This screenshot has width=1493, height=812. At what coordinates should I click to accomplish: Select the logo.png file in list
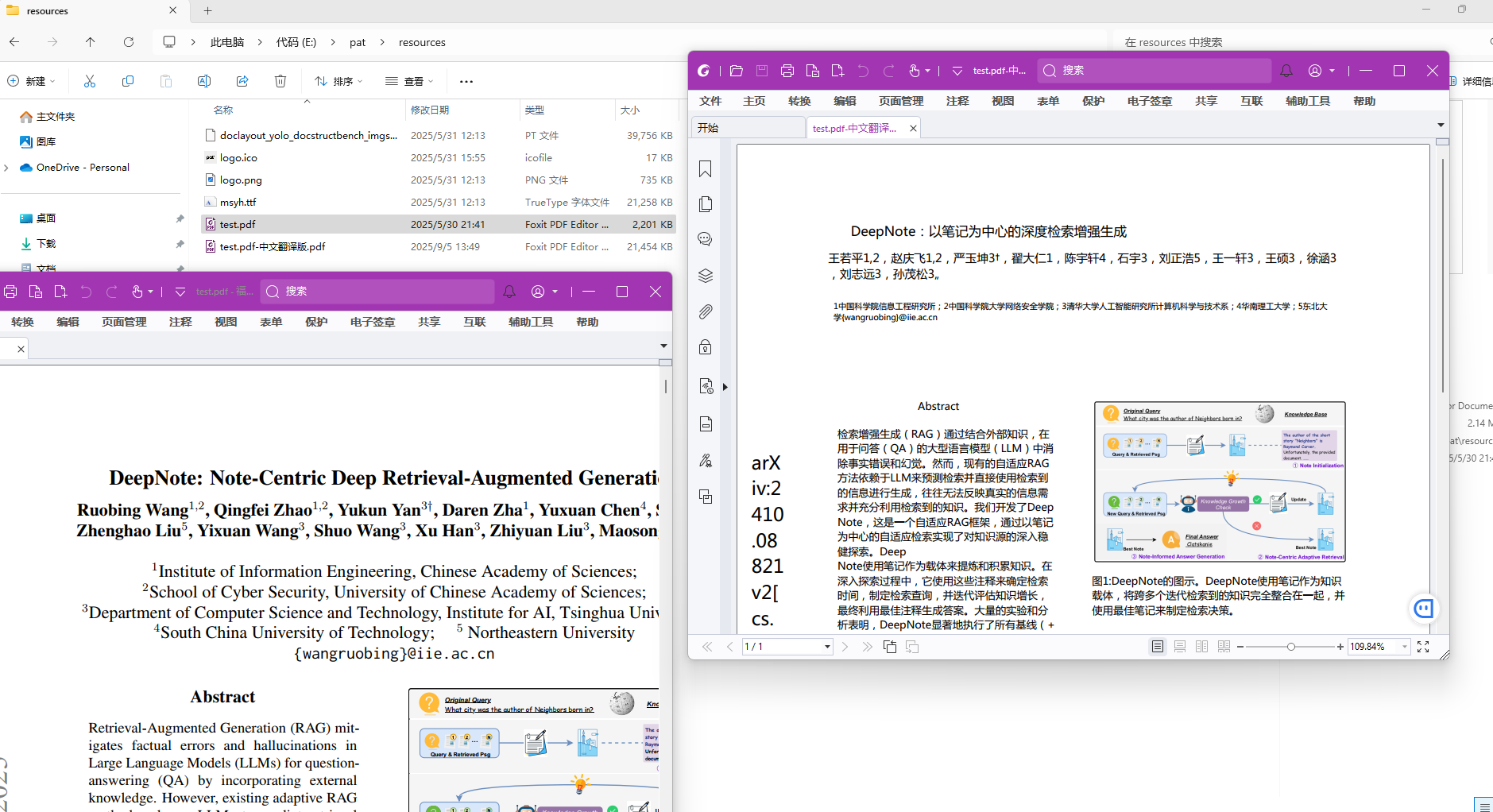click(x=241, y=180)
